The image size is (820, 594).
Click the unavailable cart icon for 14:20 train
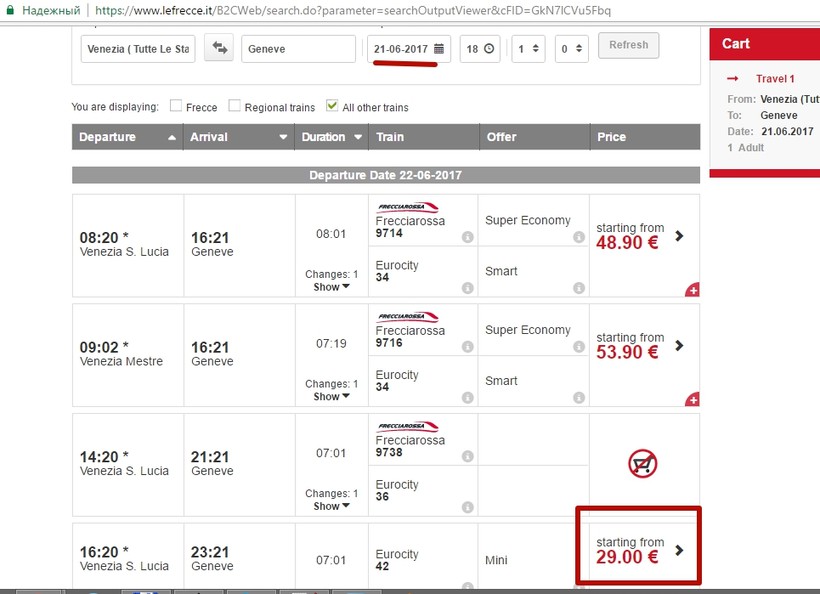pyautogui.click(x=642, y=463)
